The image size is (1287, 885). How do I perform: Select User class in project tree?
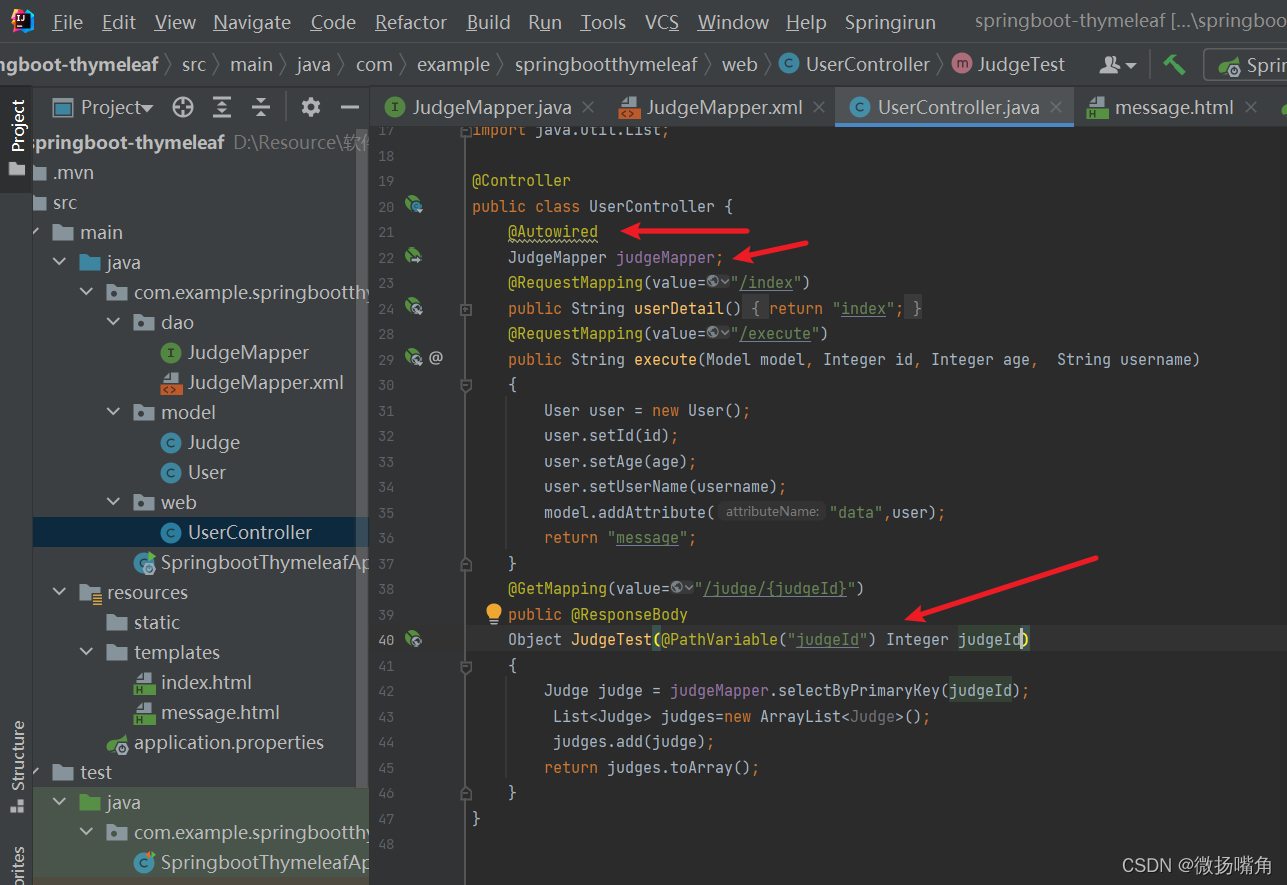[x=193, y=472]
